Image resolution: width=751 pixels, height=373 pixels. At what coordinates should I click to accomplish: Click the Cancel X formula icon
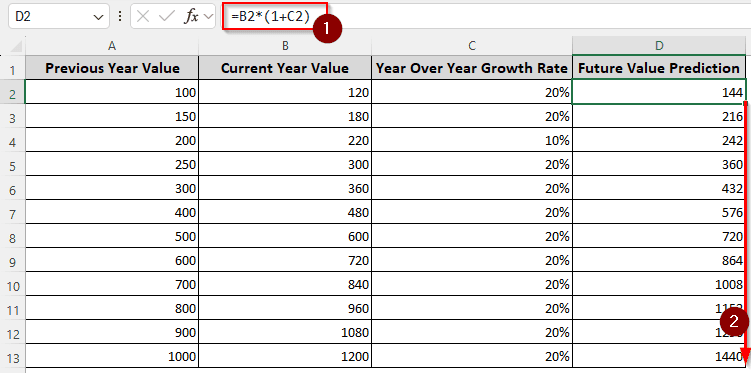click(x=143, y=17)
